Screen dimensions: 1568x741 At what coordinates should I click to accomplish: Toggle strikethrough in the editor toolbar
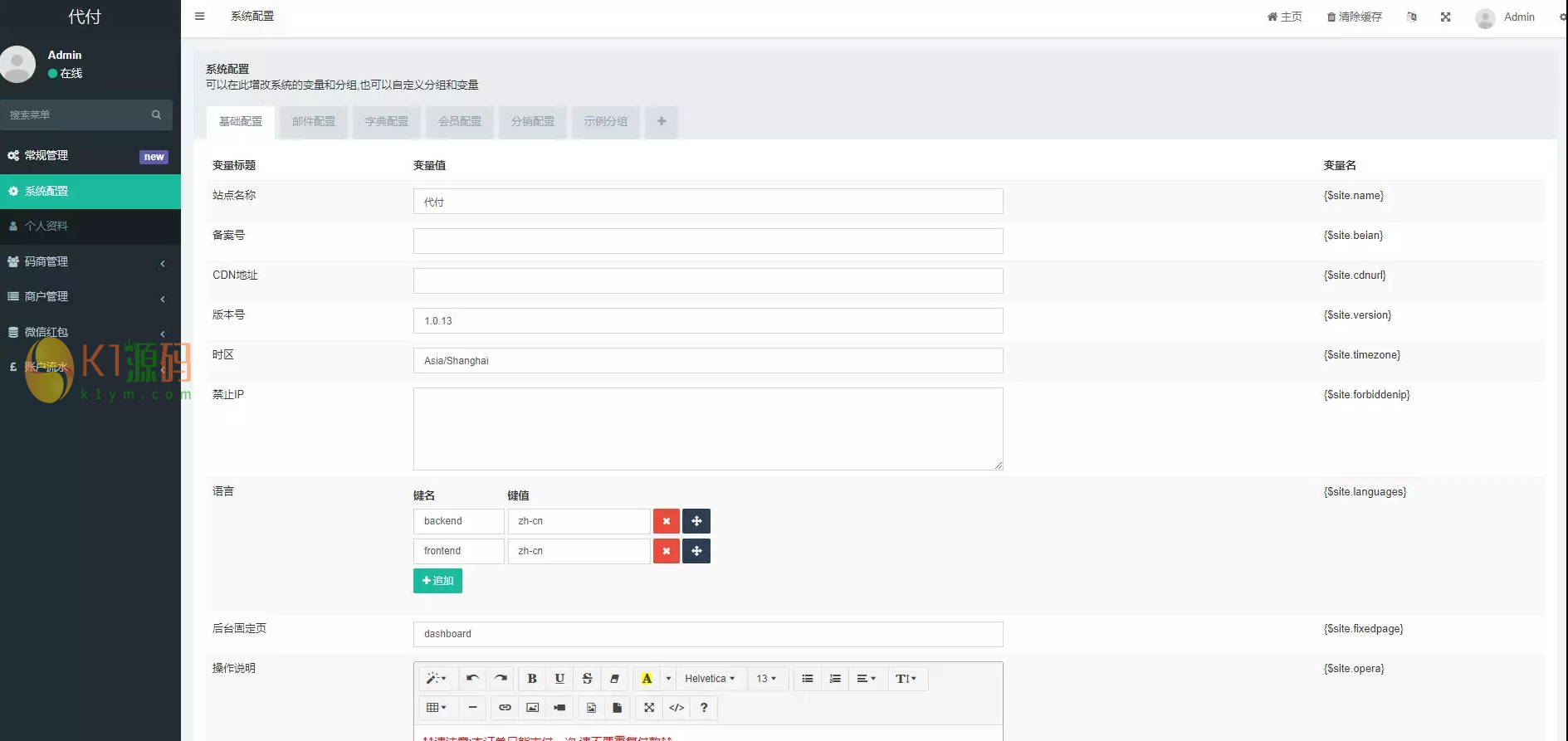coord(587,679)
